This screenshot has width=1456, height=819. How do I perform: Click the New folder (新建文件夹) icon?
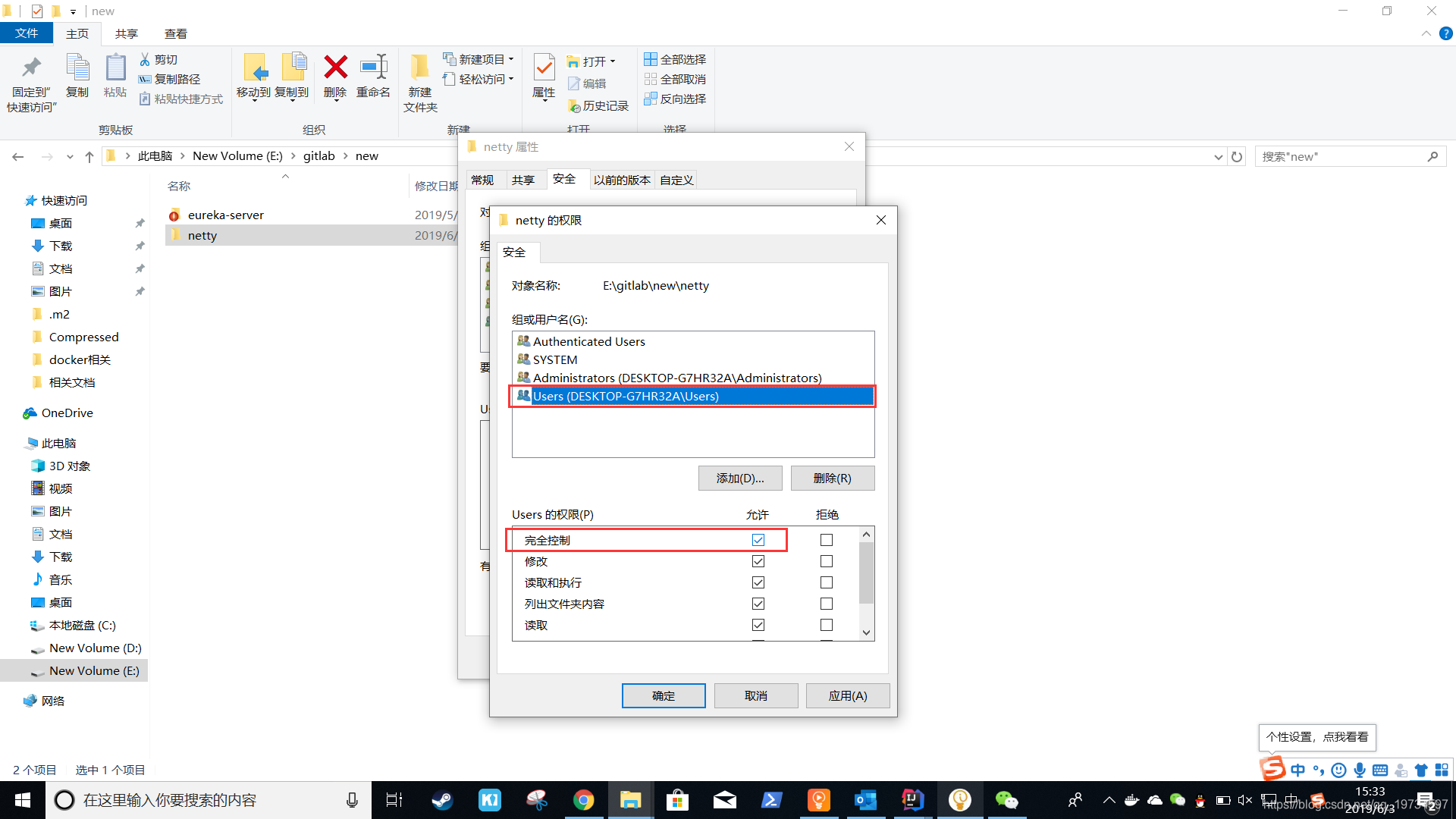point(419,68)
